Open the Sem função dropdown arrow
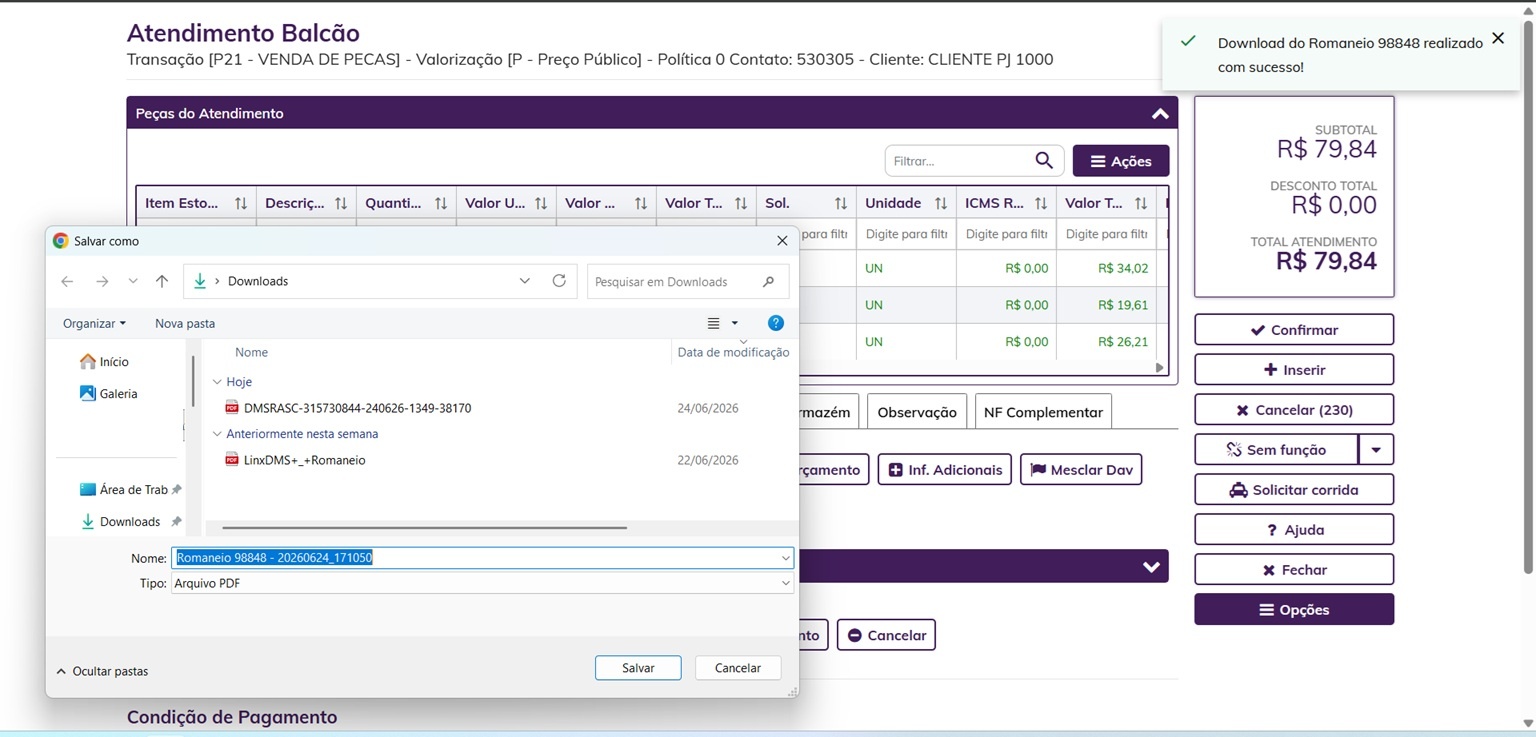 (x=1376, y=450)
